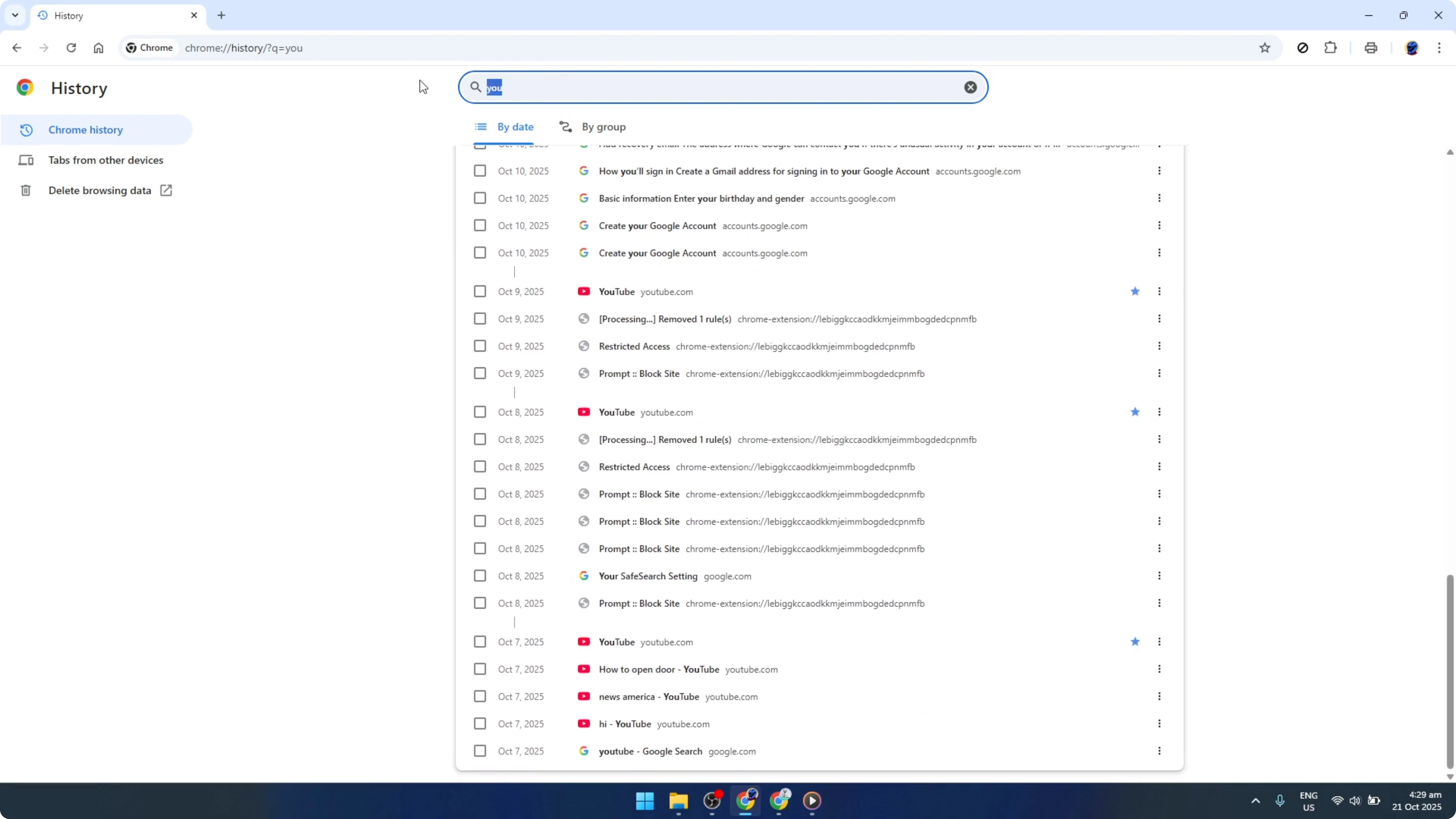Viewport: 1456px width, 819px height.
Task: Open actions menu for Oct 9 YouTube
Action: [1159, 292]
